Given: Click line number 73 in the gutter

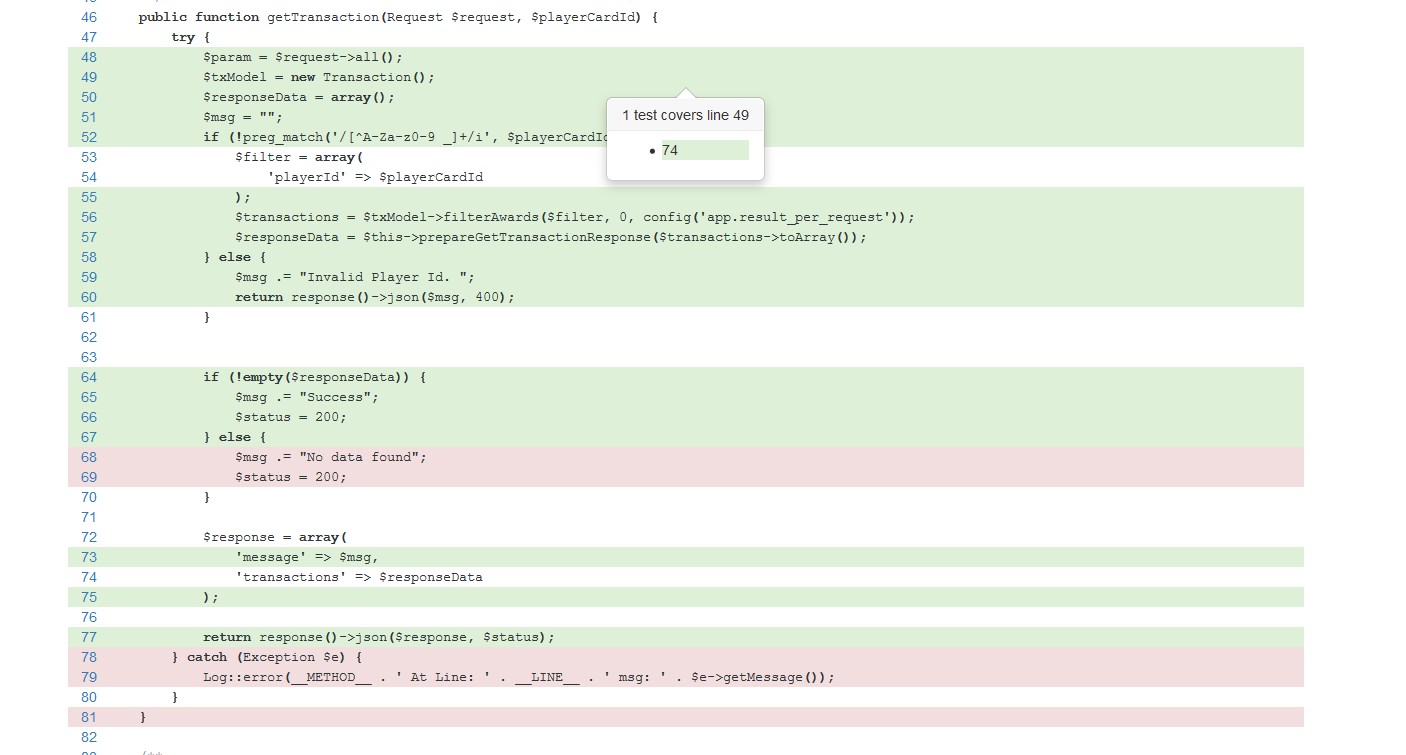Looking at the screenshot, I should [x=89, y=557].
